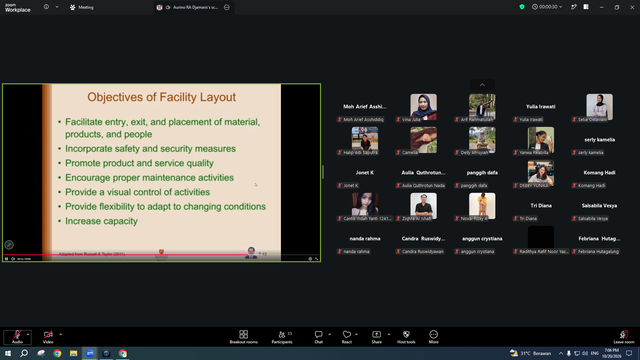Screen dimensions: 640x360
Task: Open weather widget showing 31°C Berawan
Action: tap(530, 353)
